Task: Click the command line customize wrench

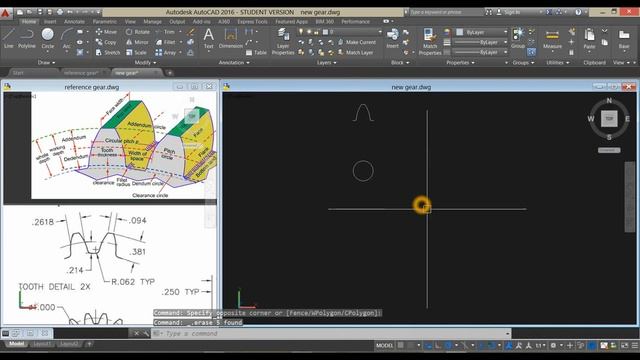Action: click(x=146, y=333)
